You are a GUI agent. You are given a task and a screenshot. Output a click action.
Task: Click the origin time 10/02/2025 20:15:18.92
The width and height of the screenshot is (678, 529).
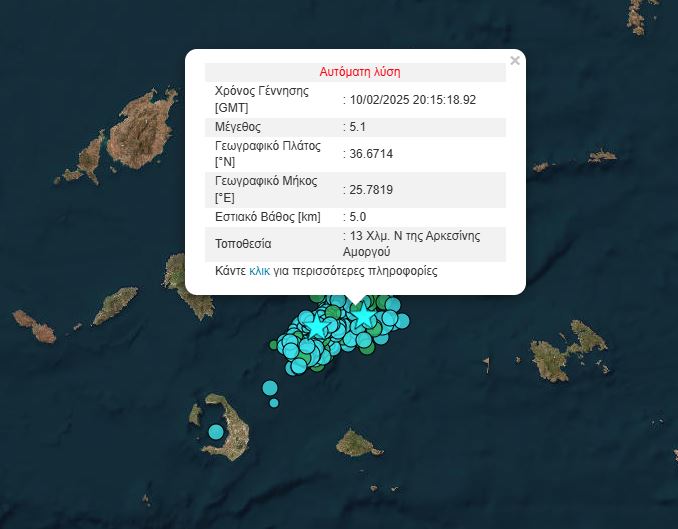coord(412,100)
